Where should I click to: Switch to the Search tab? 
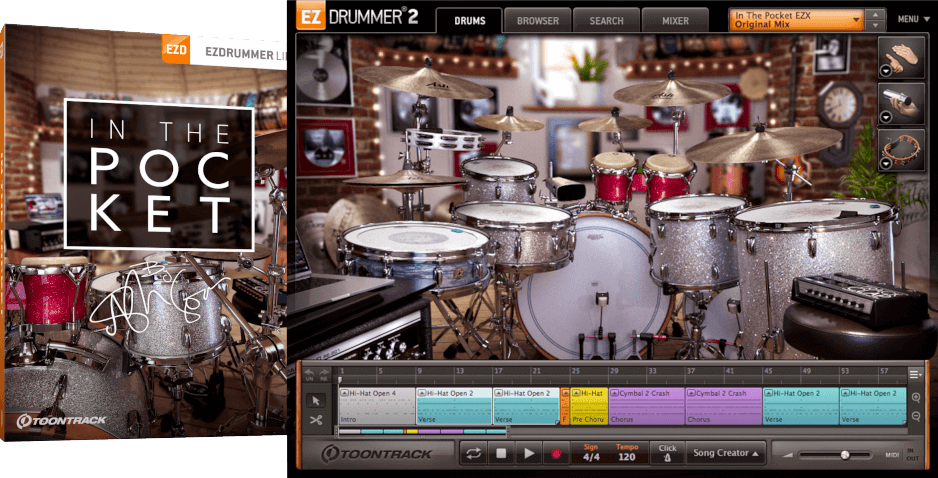(607, 20)
